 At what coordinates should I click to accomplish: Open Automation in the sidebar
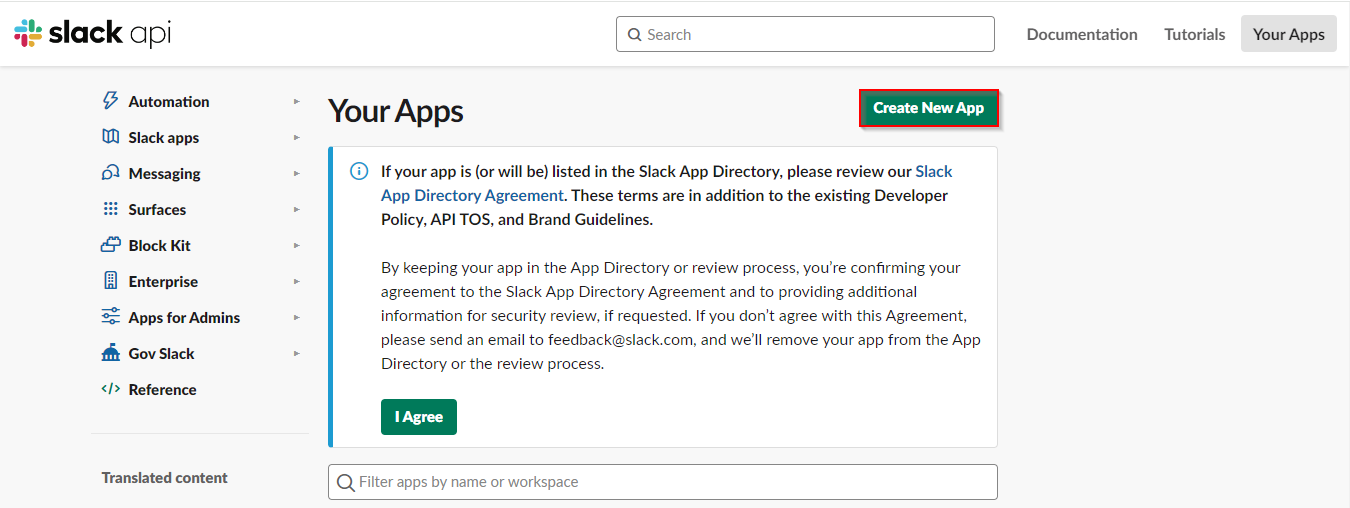[169, 101]
